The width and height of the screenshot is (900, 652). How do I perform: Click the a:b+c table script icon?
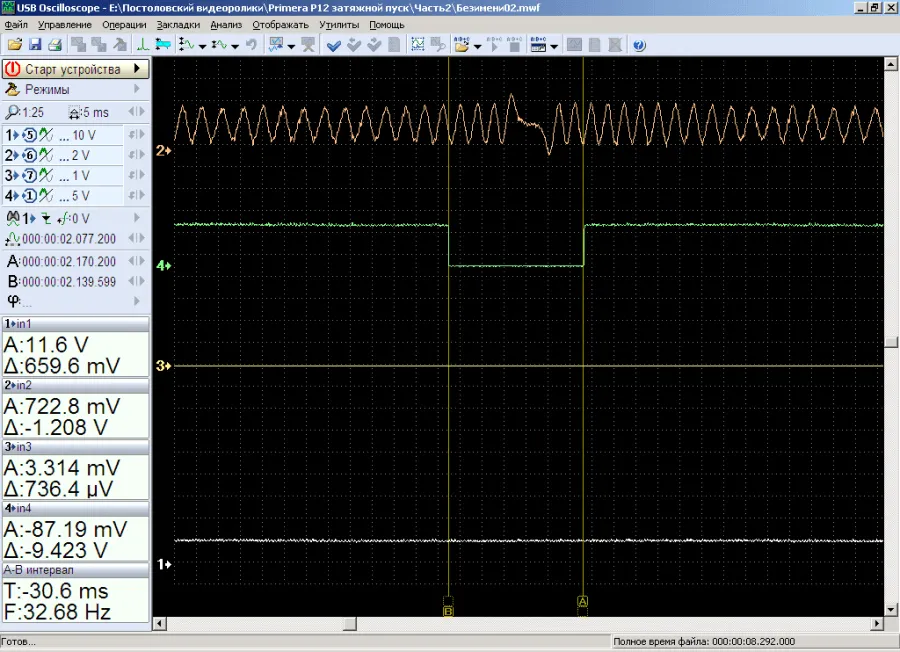coord(538,45)
